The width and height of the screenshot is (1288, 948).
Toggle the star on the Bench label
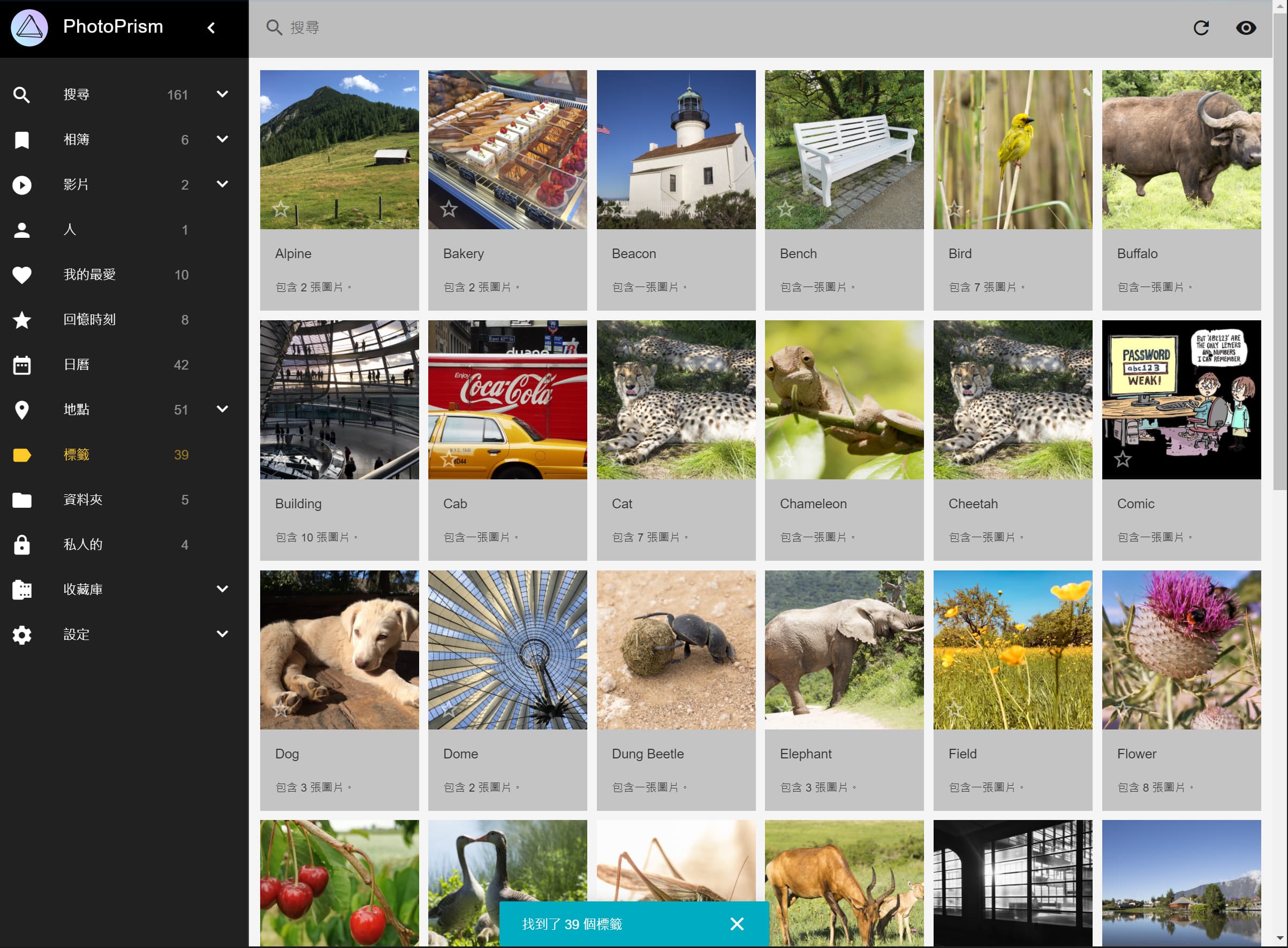(x=785, y=209)
